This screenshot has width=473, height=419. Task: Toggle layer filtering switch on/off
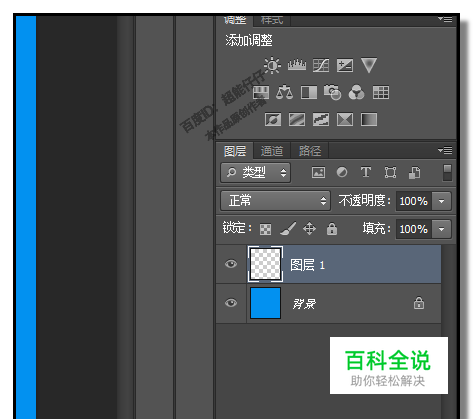pyautogui.click(x=447, y=172)
